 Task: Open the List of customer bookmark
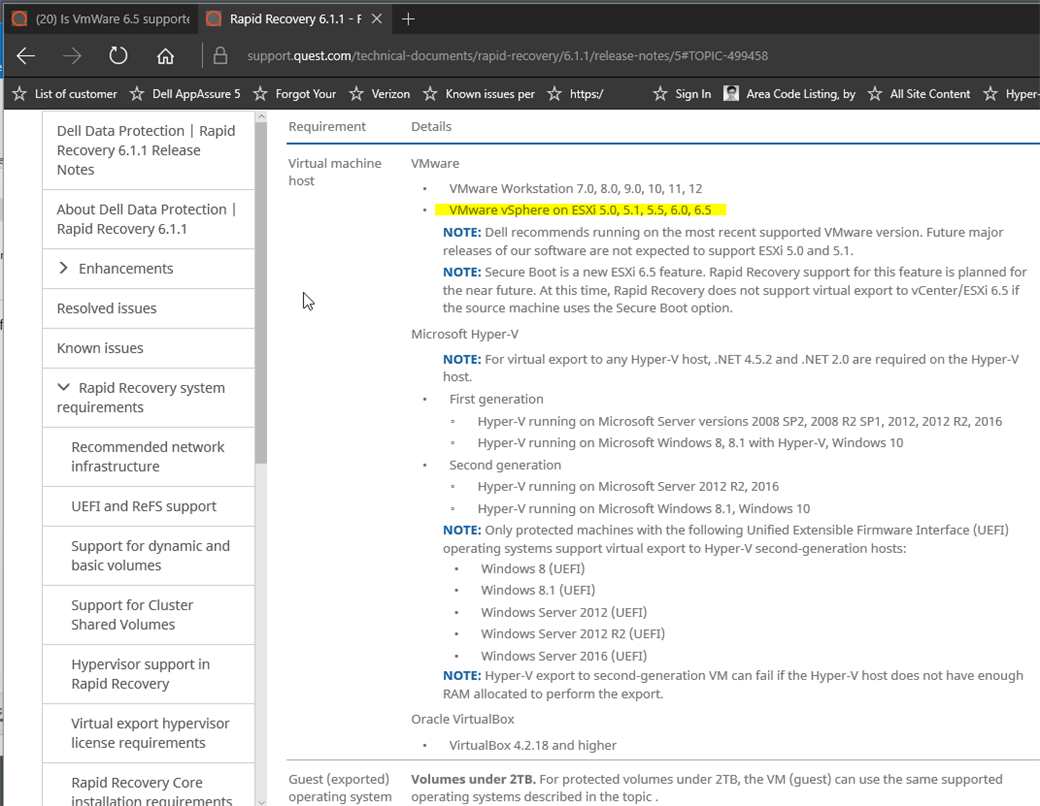(x=65, y=94)
